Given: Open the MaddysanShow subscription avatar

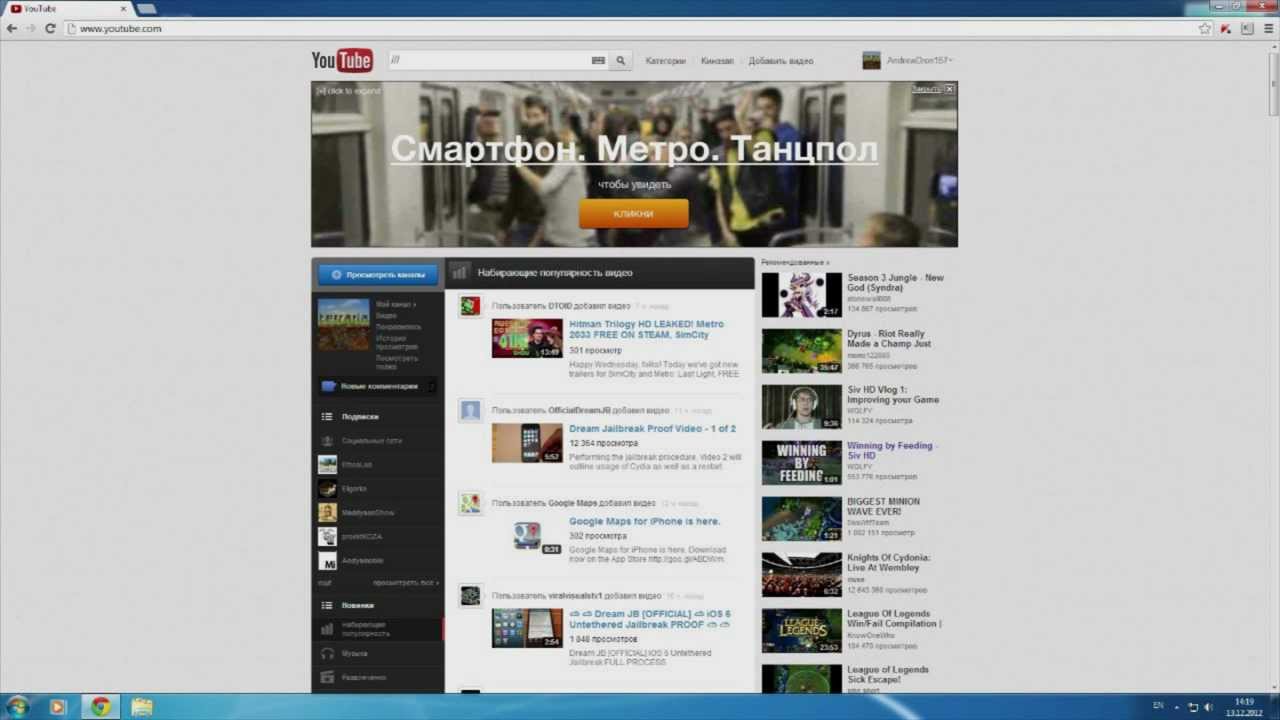Looking at the screenshot, I should click(327, 513).
